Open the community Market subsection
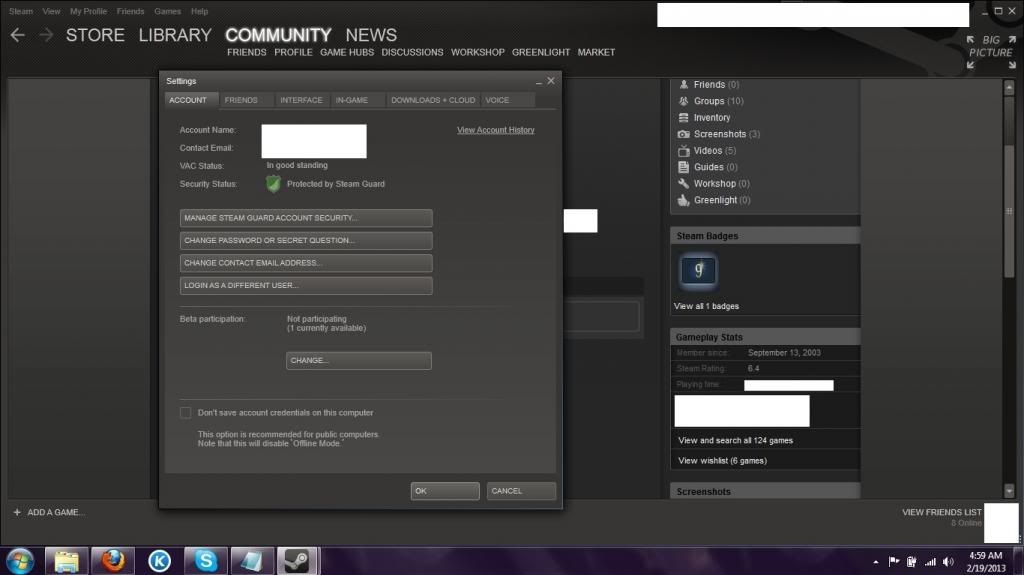The image size is (1024, 575). click(x=596, y=52)
